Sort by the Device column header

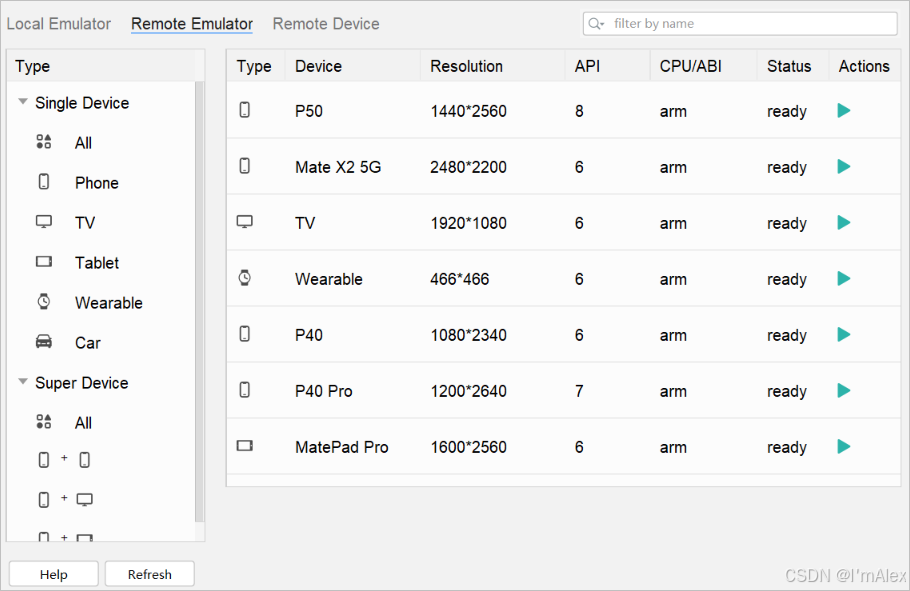(318, 66)
